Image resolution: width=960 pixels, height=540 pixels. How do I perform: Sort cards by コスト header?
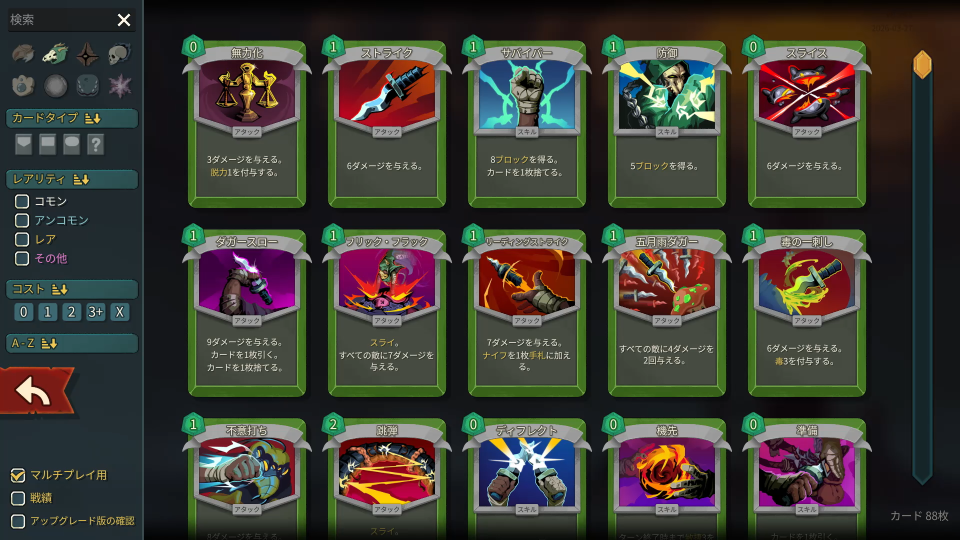click(x=72, y=289)
